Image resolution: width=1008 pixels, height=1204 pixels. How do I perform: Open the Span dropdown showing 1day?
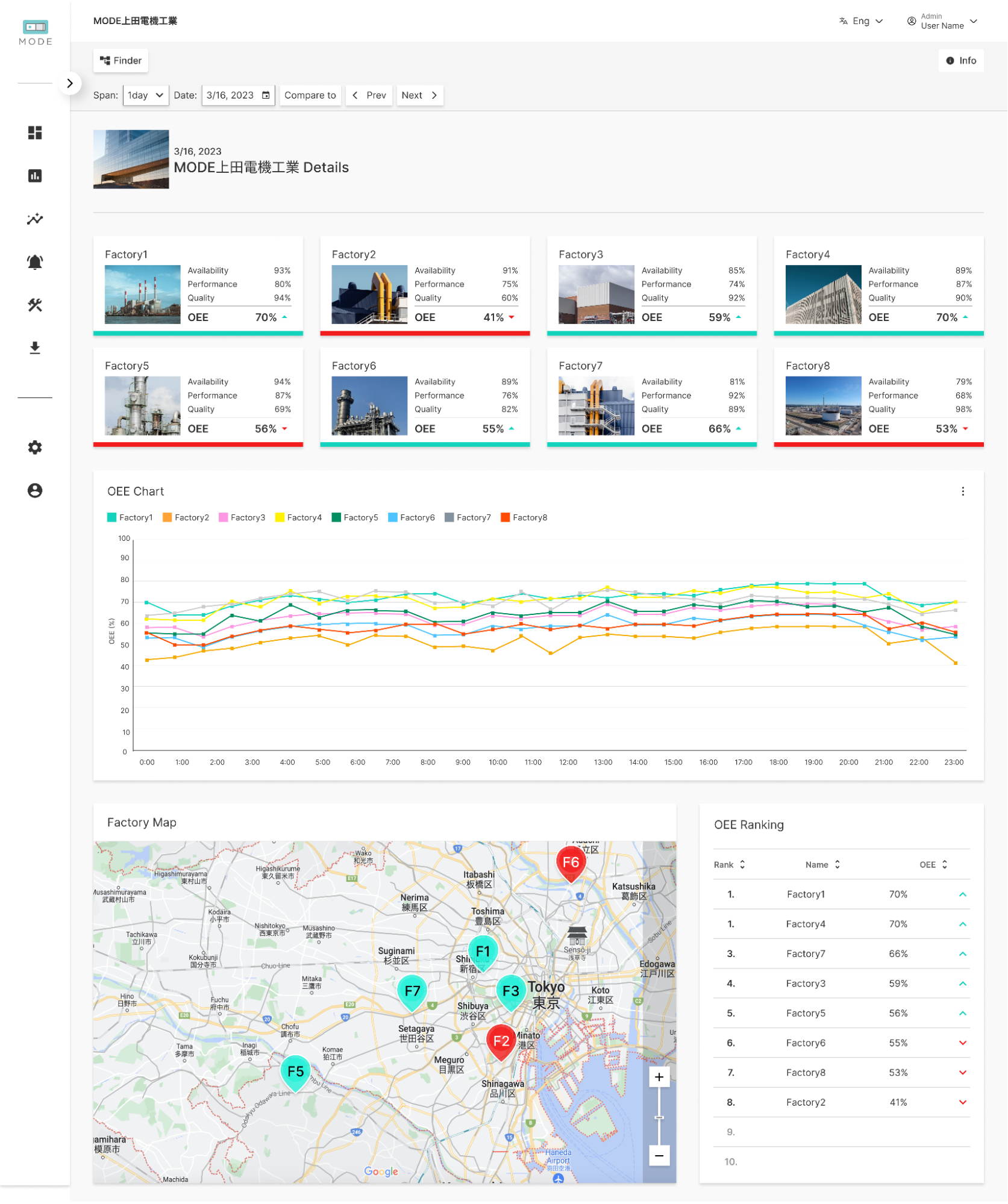[145, 95]
